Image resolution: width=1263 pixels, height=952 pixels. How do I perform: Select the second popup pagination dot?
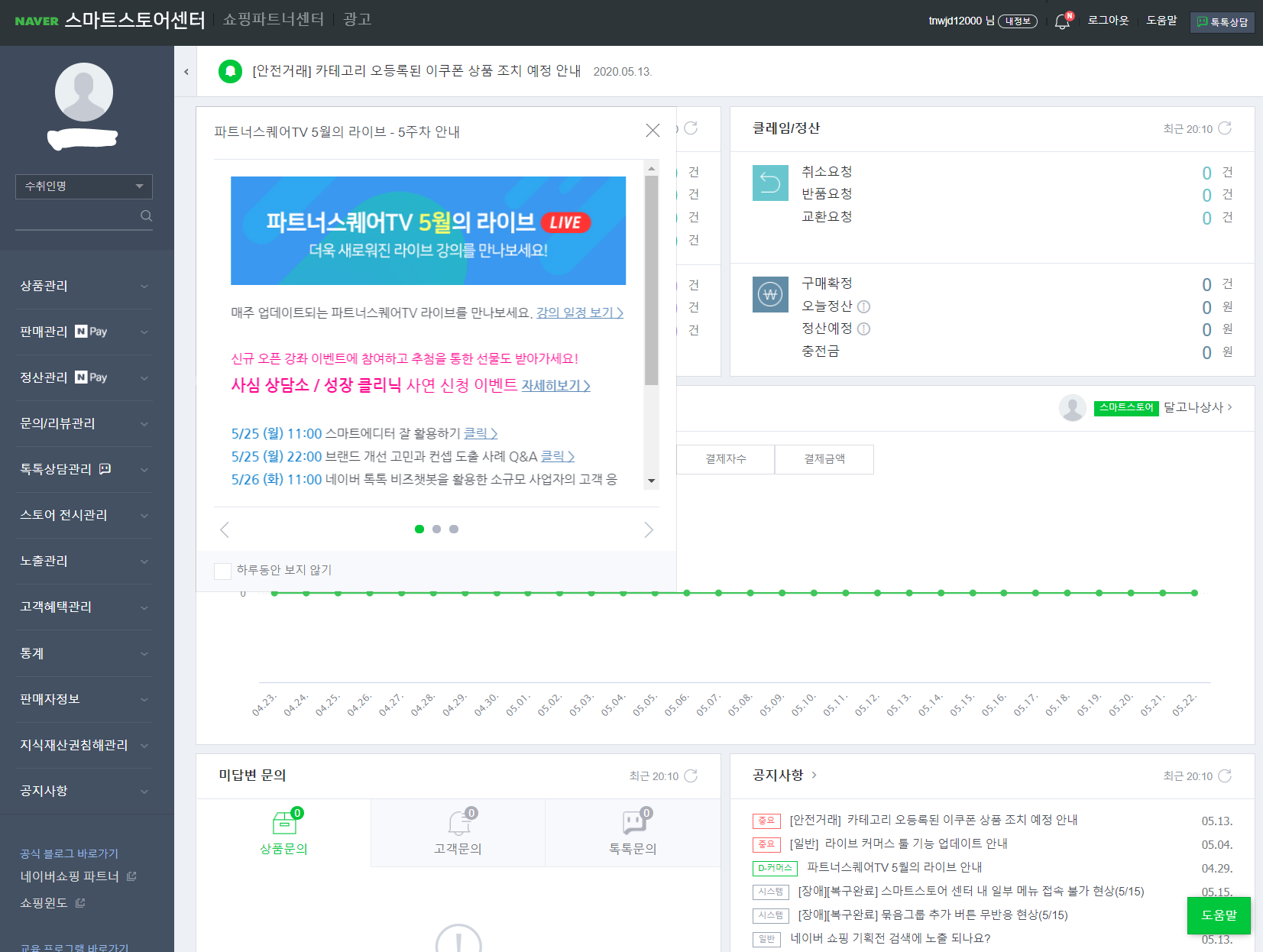(436, 529)
